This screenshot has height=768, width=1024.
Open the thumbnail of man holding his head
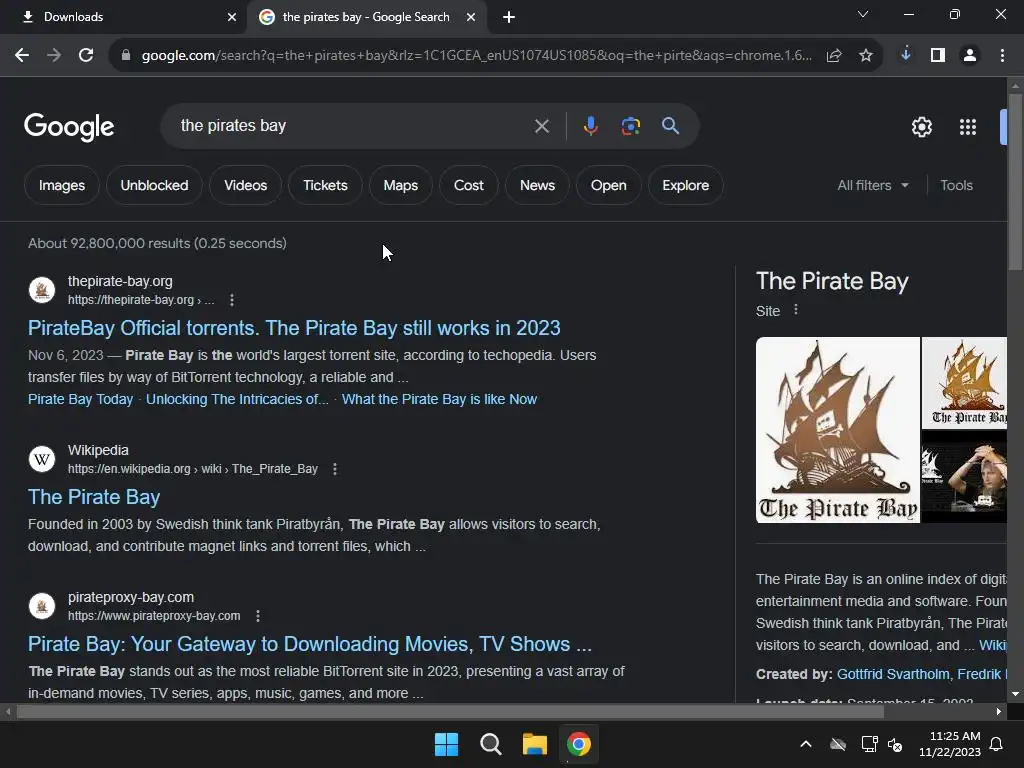click(x=964, y=477)
